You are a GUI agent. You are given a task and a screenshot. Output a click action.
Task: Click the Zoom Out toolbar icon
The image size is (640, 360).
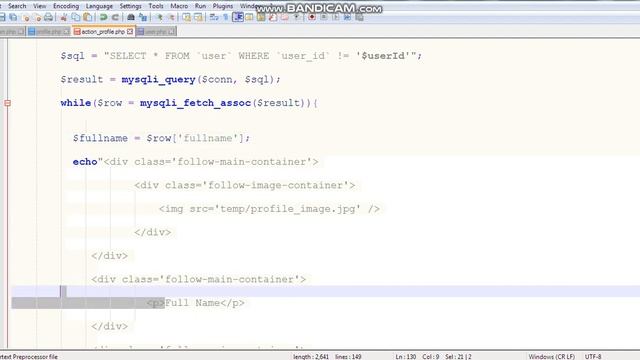click(171, 17)
